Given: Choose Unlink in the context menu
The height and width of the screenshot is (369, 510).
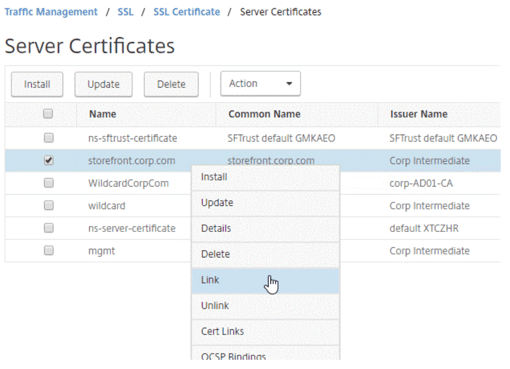Looking at the screenshot, I should tap(265, 306).
